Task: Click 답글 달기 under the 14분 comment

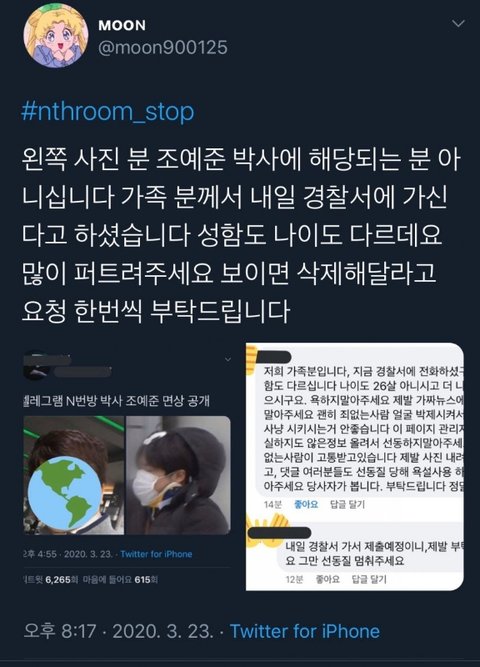Action: click(x=347, y=505)
